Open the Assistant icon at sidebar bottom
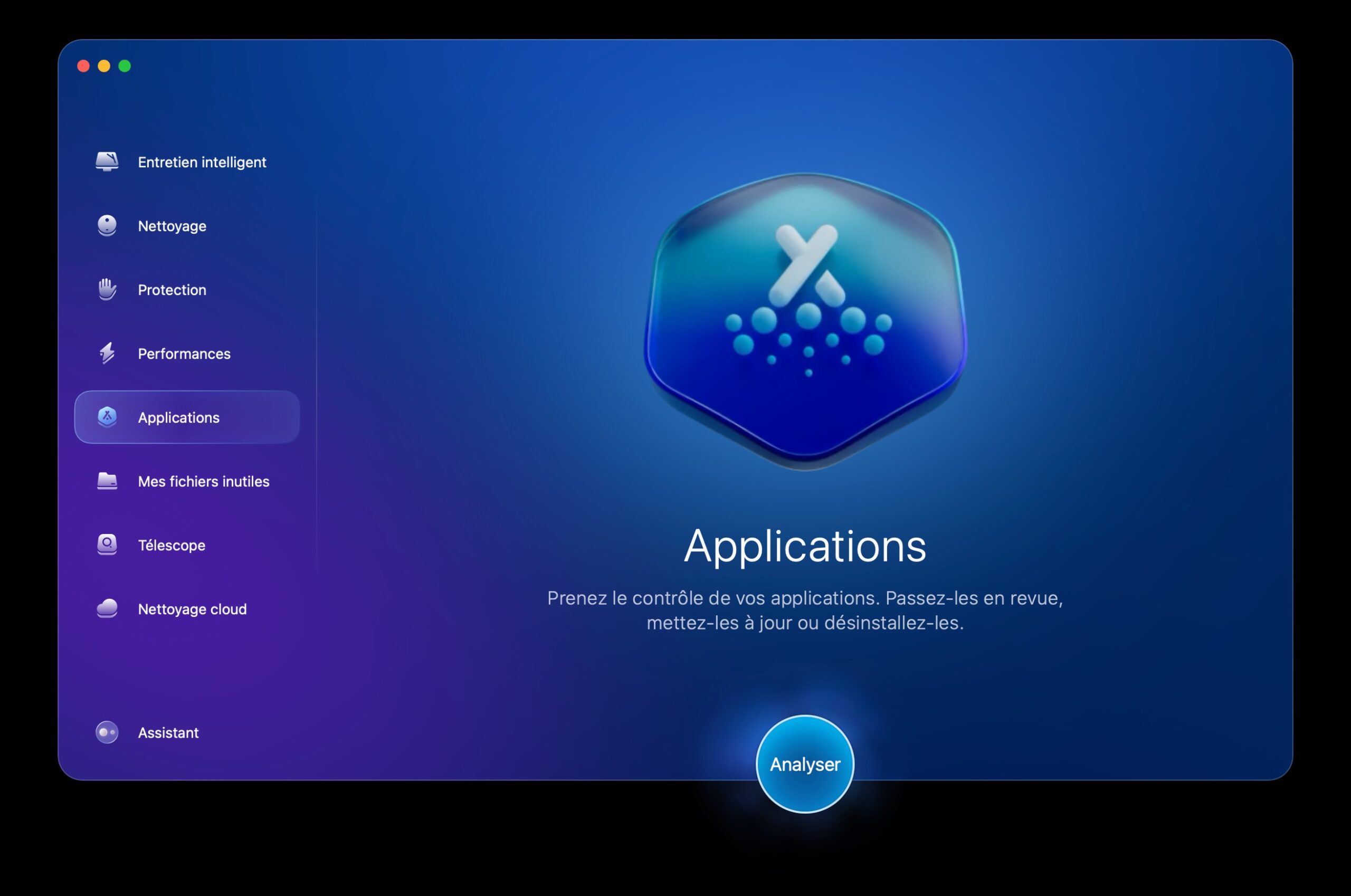This screenshot has height=896, width=1351. 107,732
